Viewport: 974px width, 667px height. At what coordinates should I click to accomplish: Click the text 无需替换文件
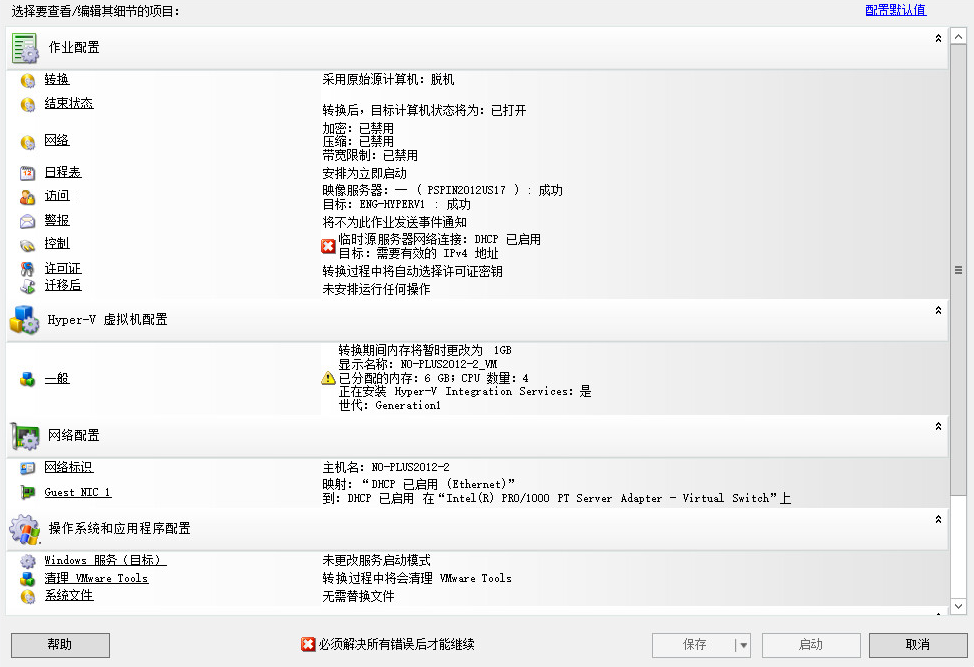[358, 596]
